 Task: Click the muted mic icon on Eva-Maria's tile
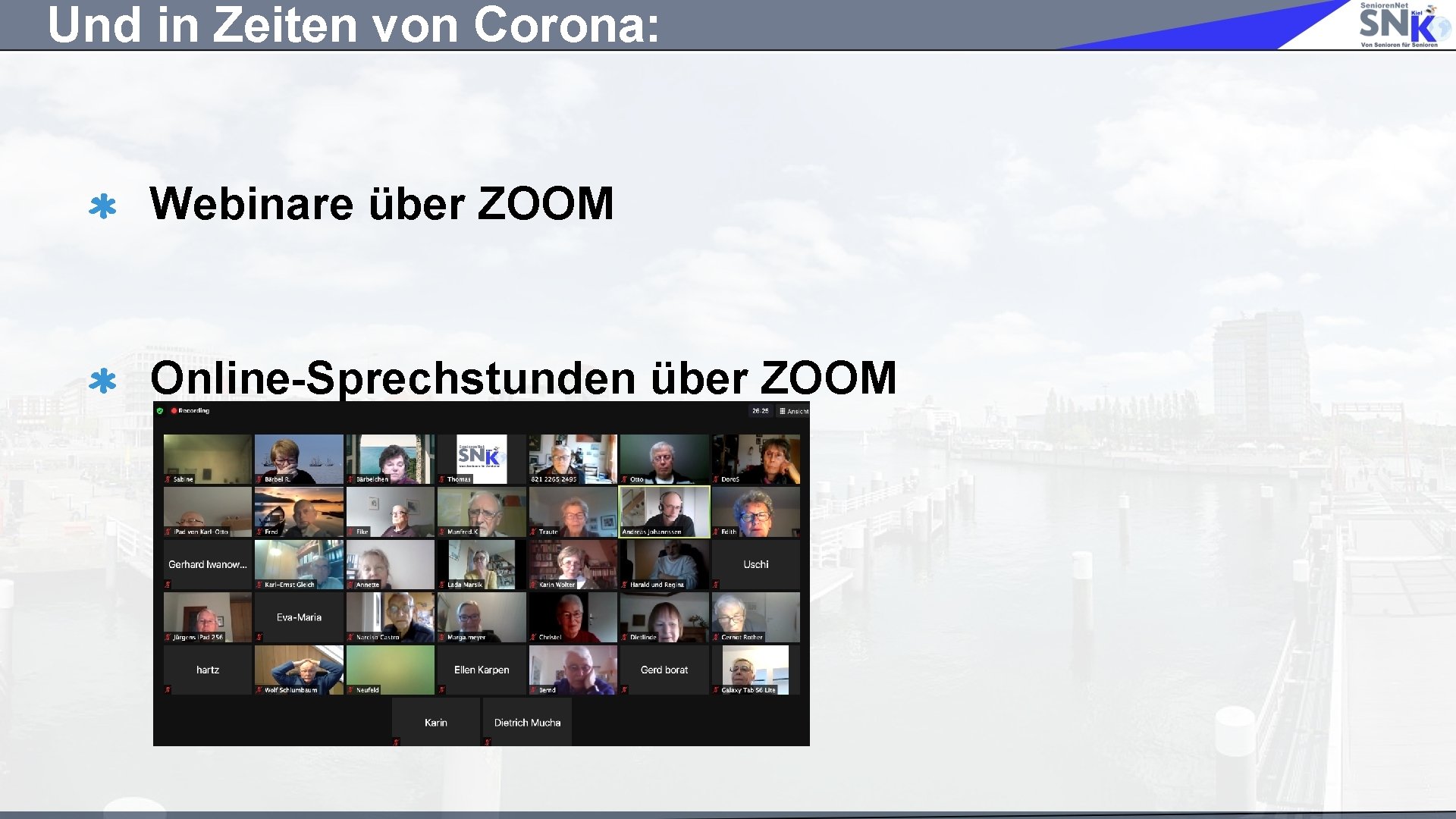259,637
